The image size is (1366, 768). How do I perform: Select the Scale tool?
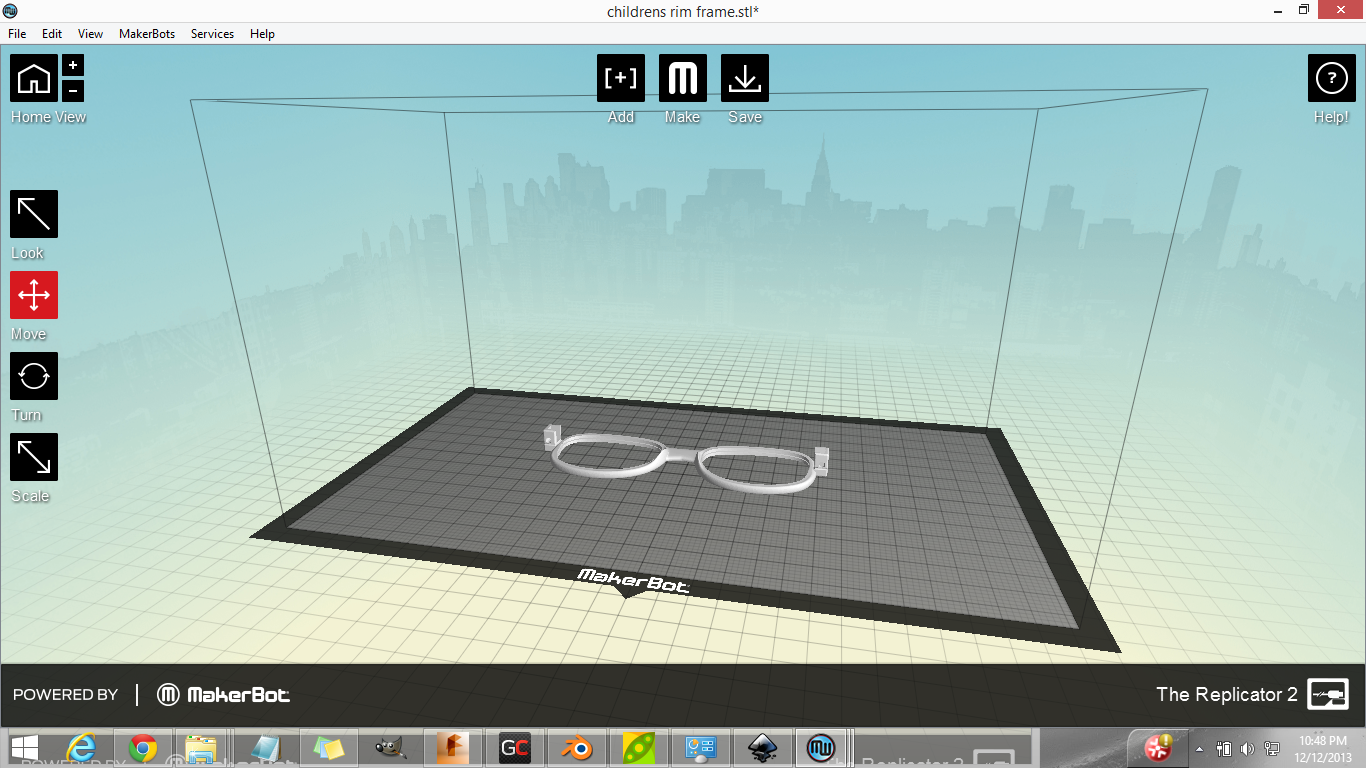34,457
